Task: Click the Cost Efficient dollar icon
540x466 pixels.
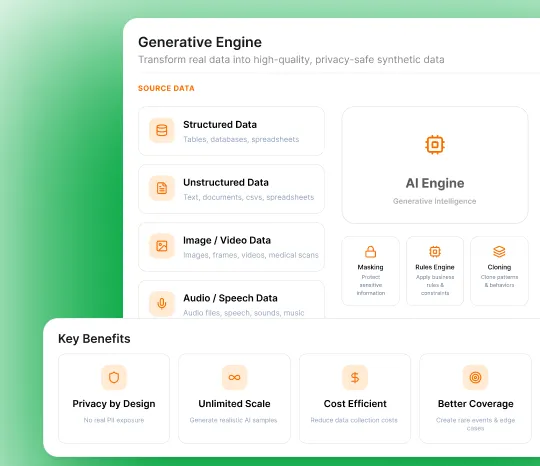Action: [355, 377]
